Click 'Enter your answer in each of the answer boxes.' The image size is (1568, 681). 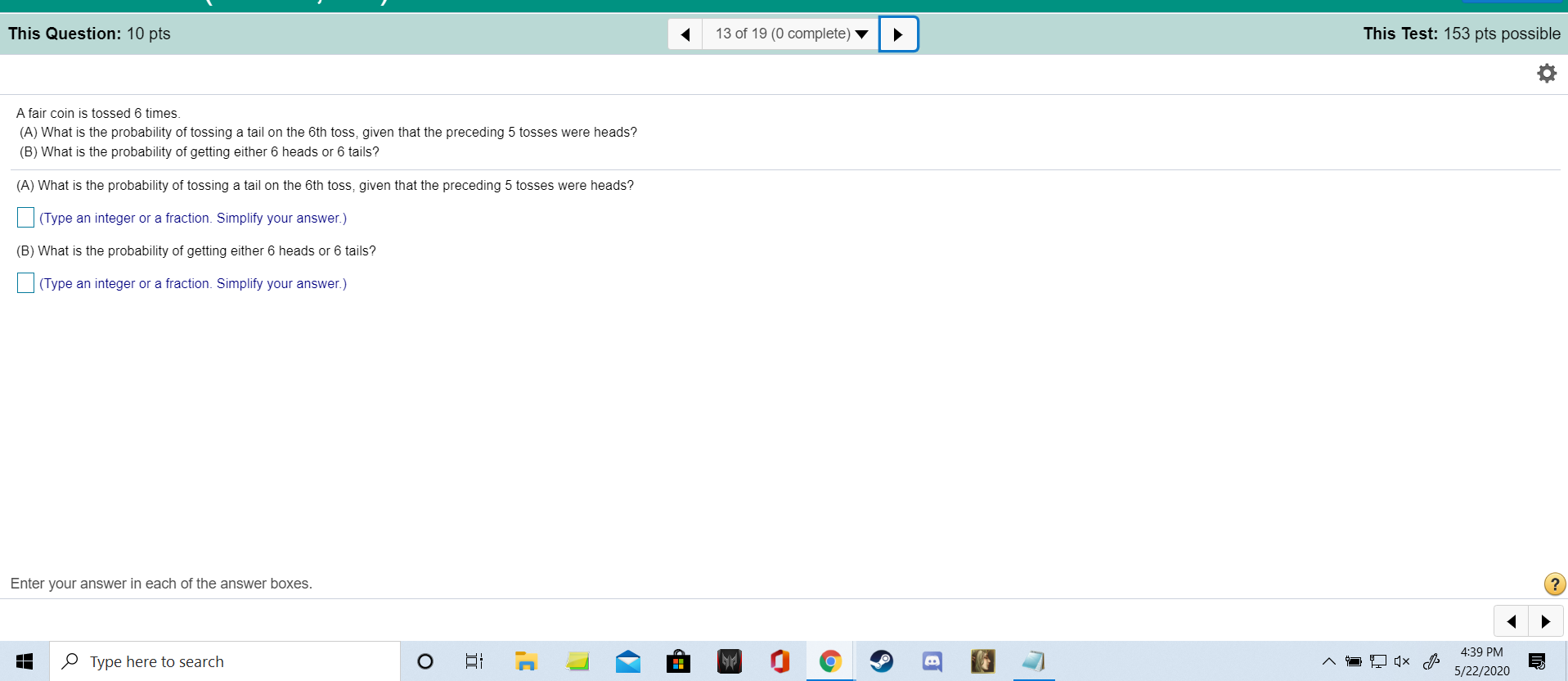pos(161,584)
